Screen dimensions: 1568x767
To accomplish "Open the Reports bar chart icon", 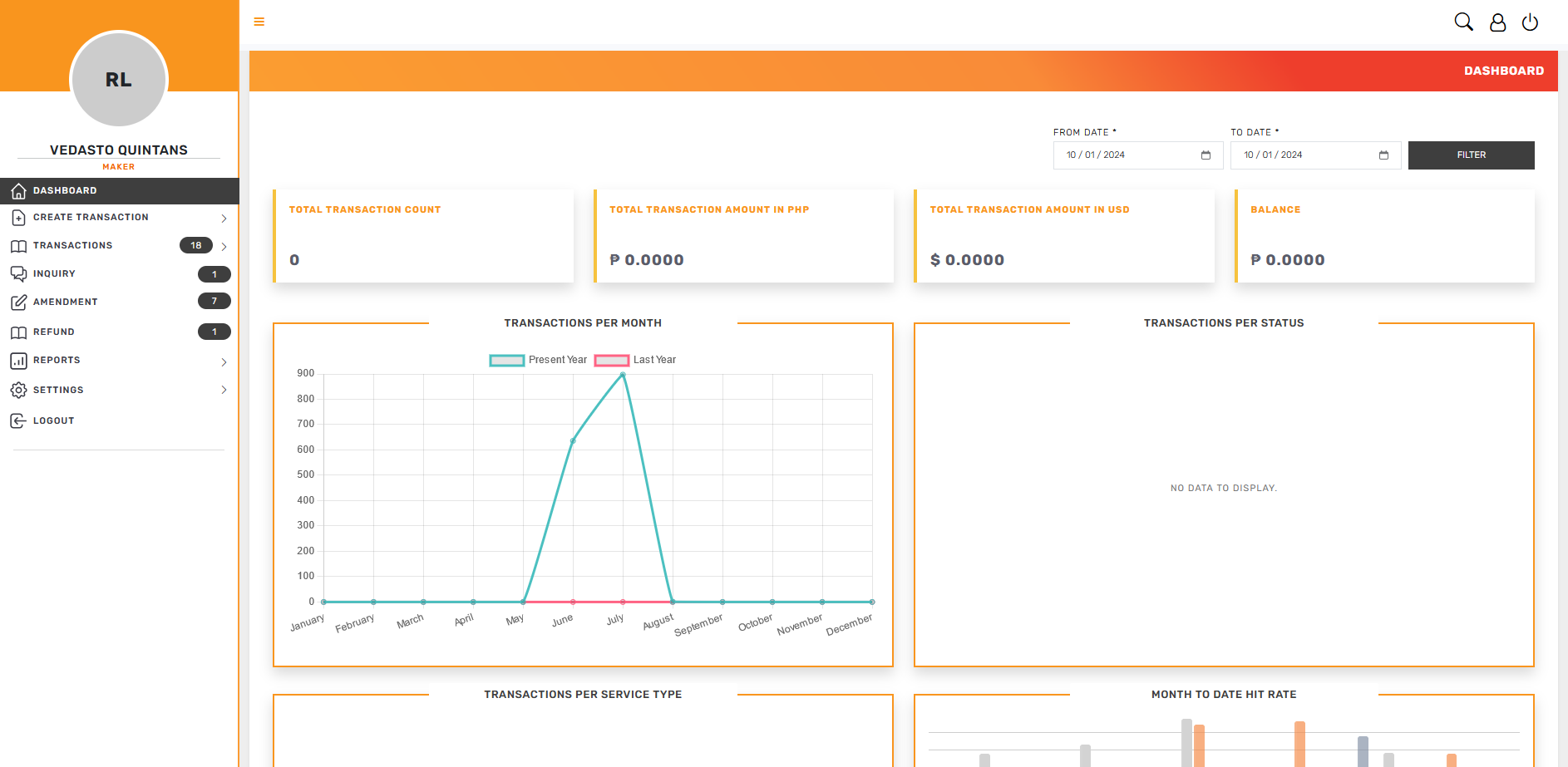I will [18, 361].
